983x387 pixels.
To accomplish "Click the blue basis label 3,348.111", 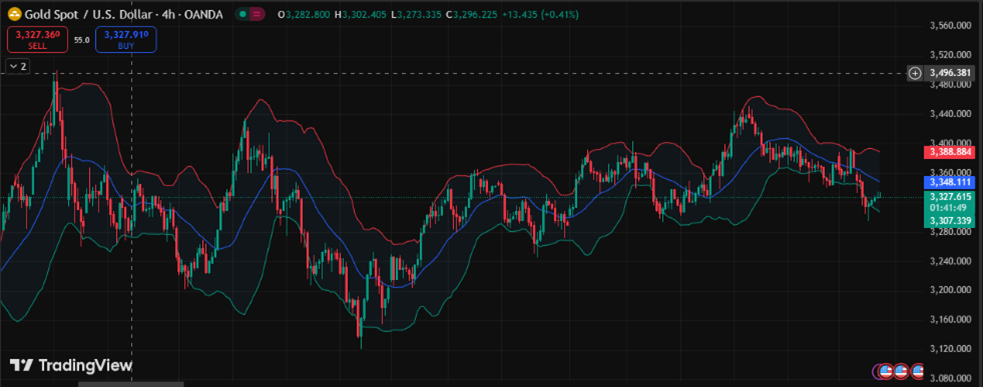I will pyautogui.click(x=950, y=182).
